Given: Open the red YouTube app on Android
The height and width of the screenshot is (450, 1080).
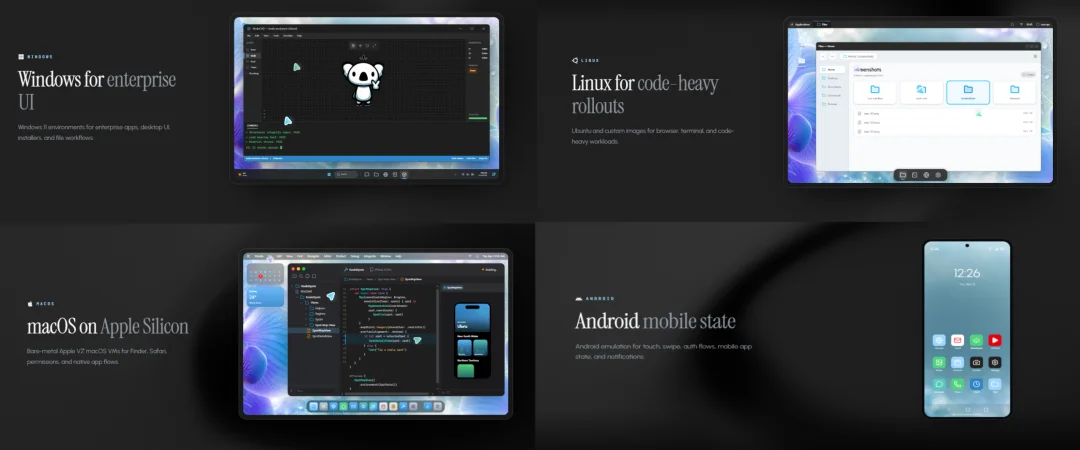Looking at the screenshot, I should [995, 340].
